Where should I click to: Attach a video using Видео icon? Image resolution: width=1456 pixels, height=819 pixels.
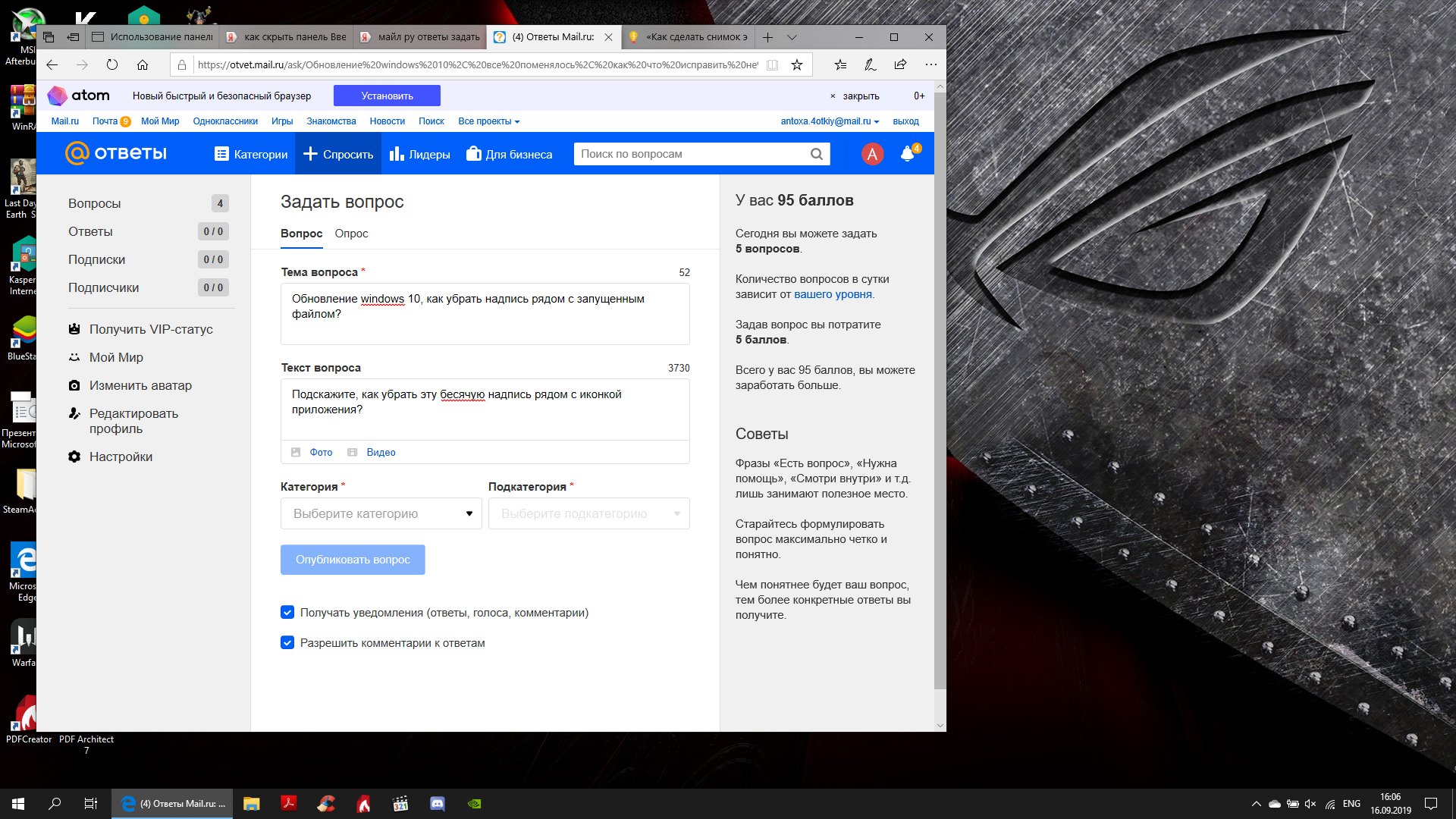coord(372,453)
